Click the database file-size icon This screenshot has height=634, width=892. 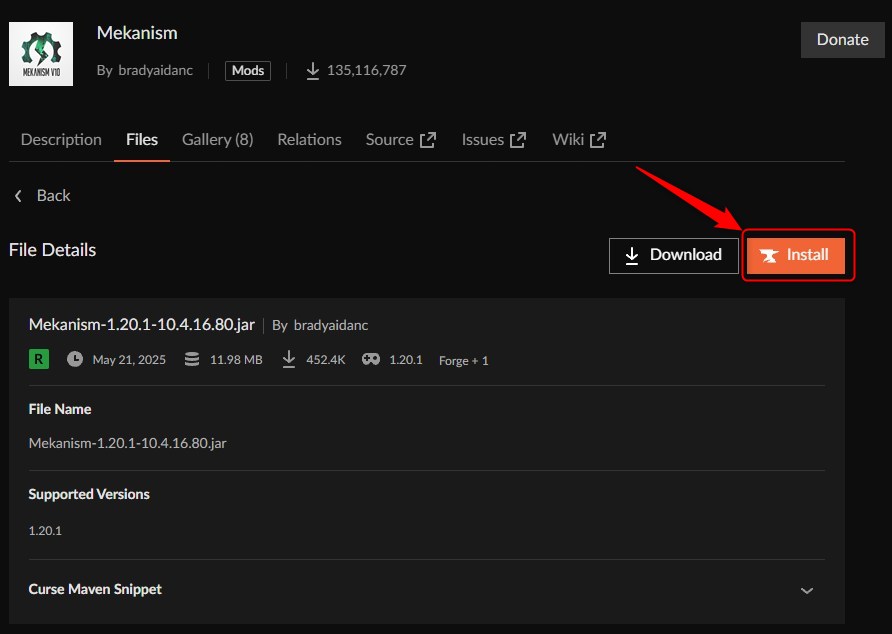tap(192, 359)
